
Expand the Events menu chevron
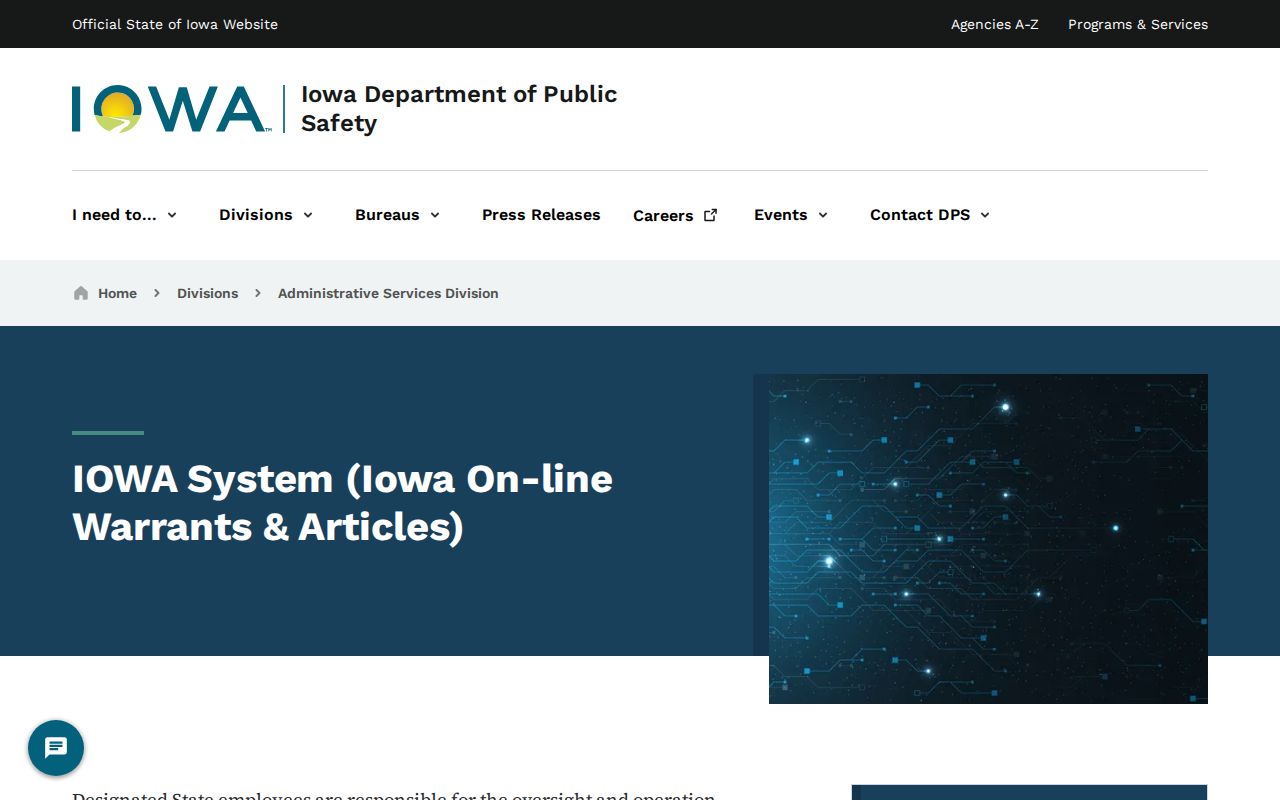tap(823, 215)
